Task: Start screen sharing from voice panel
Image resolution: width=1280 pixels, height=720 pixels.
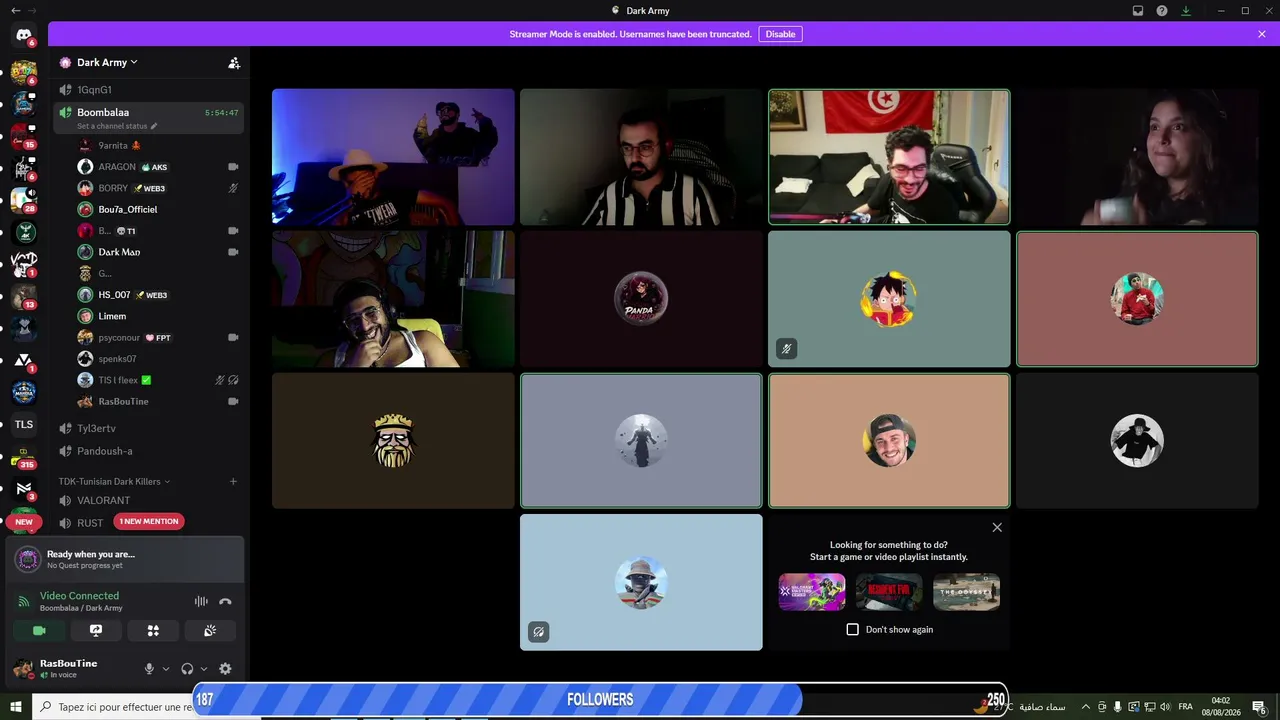Action: pyautogui.click(x=96, y=630)
